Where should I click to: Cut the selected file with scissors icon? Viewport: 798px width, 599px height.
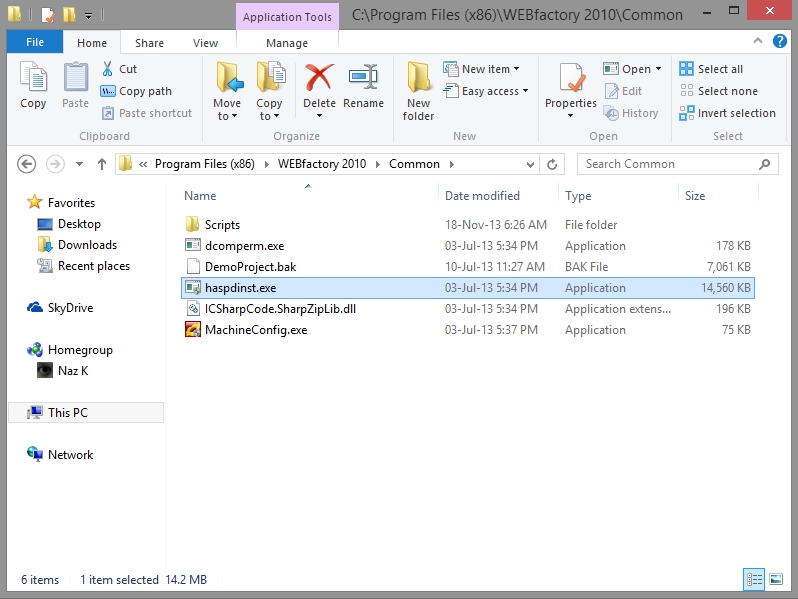coord(120,69)
